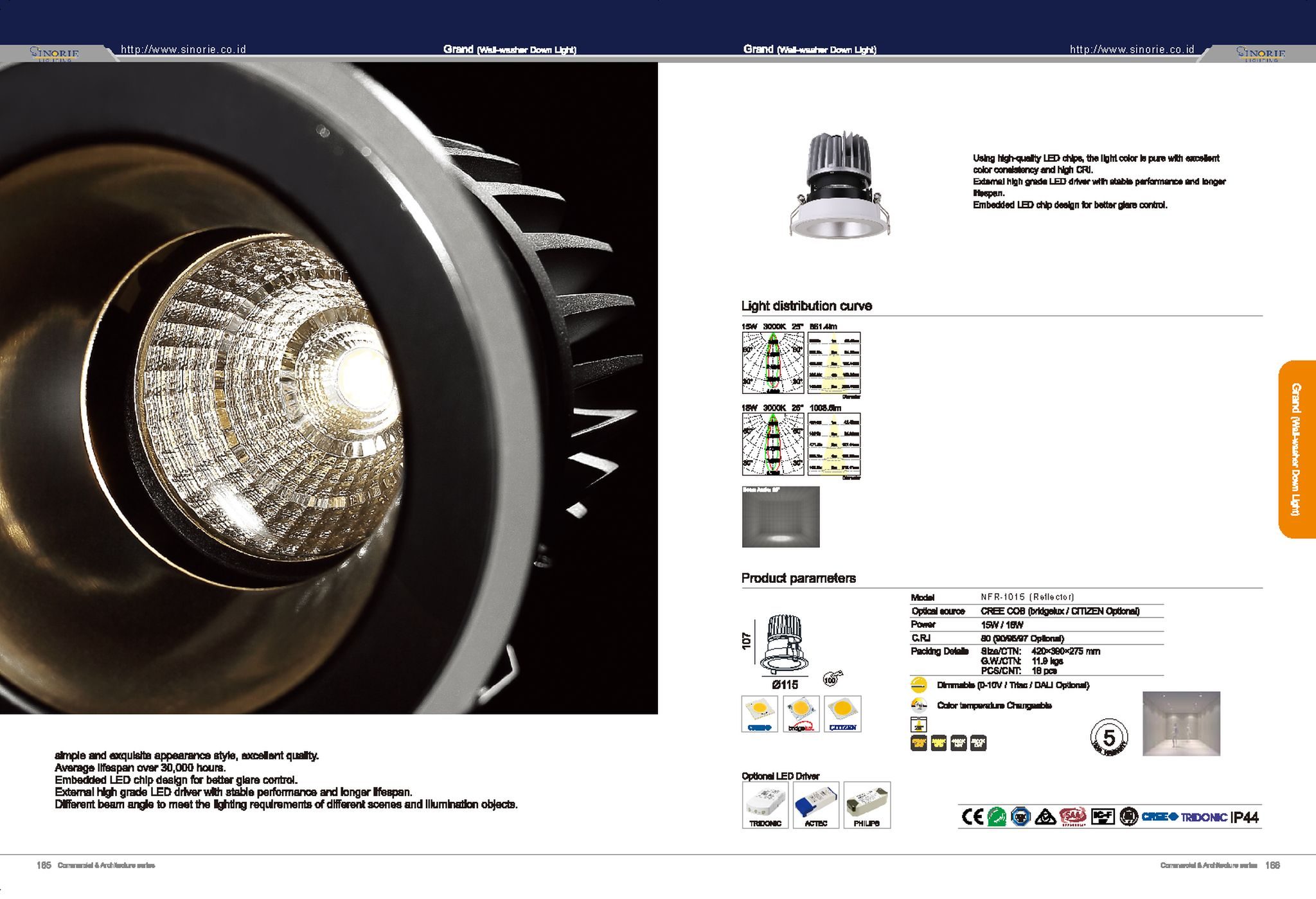Click the 100 mm cut-out hole icon
Image resolution: width=1316 pixels, height=899 pixels.
pyautogui.click(x=831, y=679)
